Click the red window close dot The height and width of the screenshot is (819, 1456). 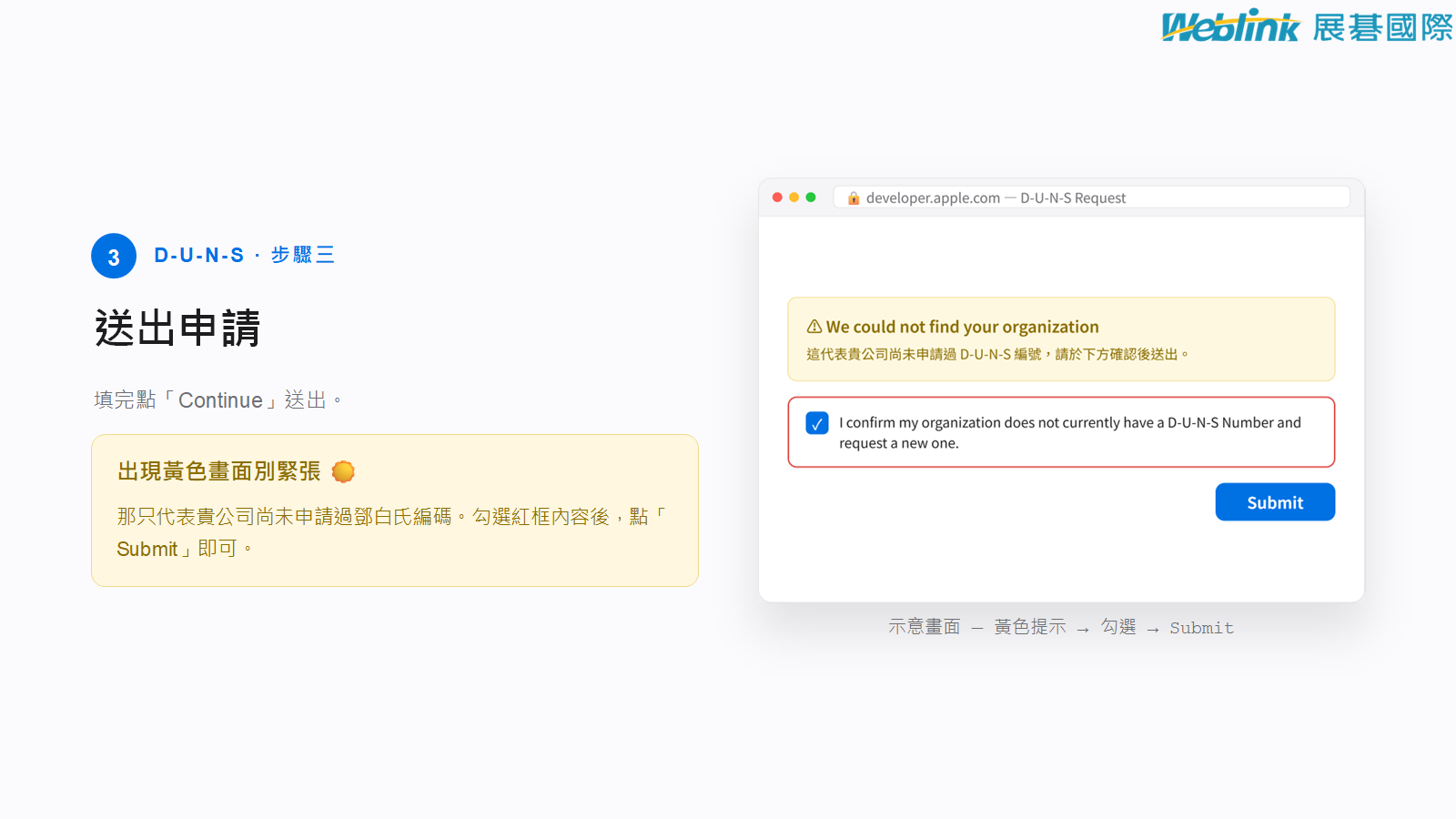[777, 197]
